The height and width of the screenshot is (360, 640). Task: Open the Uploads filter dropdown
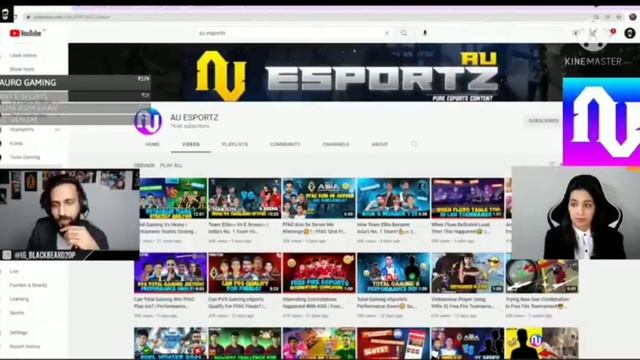click(144, 165)
